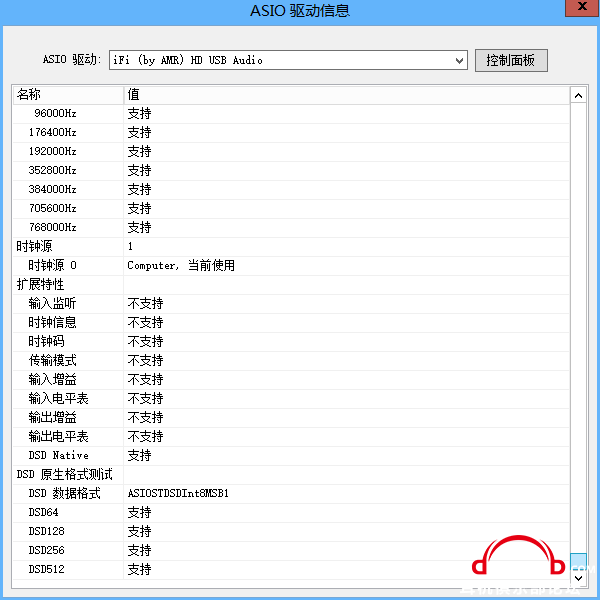Click the 'Computer, 当前使用' value

(181, 266)
